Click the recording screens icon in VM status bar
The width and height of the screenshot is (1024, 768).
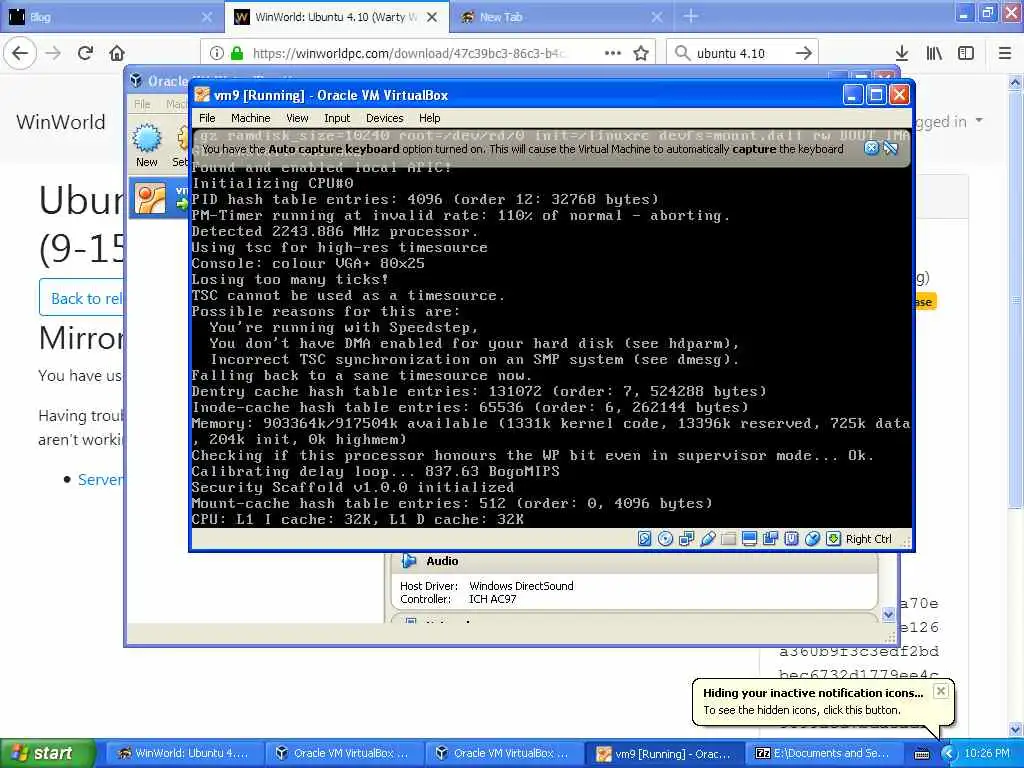[x=771, y=539]
